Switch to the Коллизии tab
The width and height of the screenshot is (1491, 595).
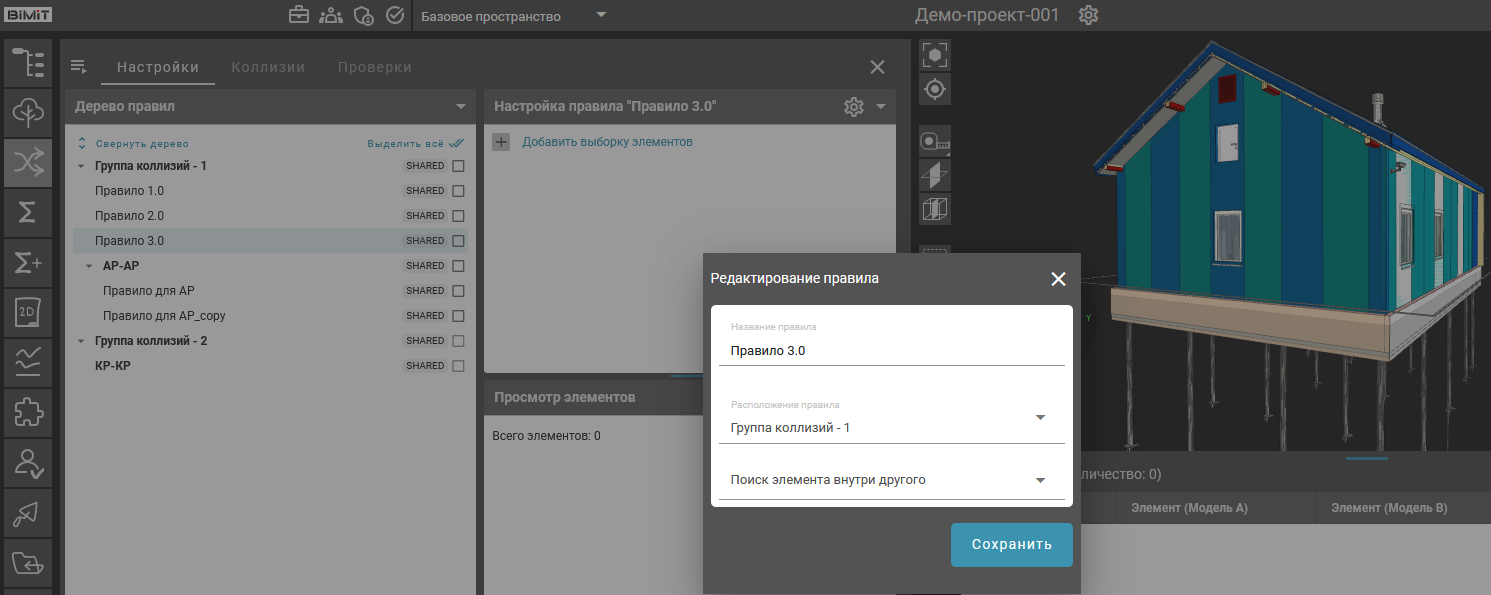[268, 67]
